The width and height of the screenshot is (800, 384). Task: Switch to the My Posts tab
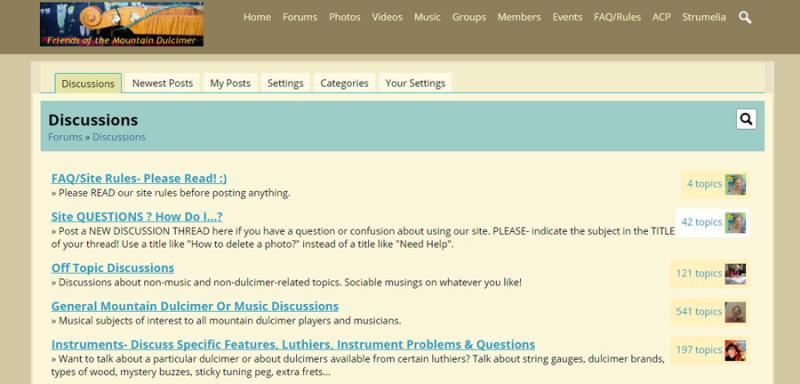tap(230, 83)
